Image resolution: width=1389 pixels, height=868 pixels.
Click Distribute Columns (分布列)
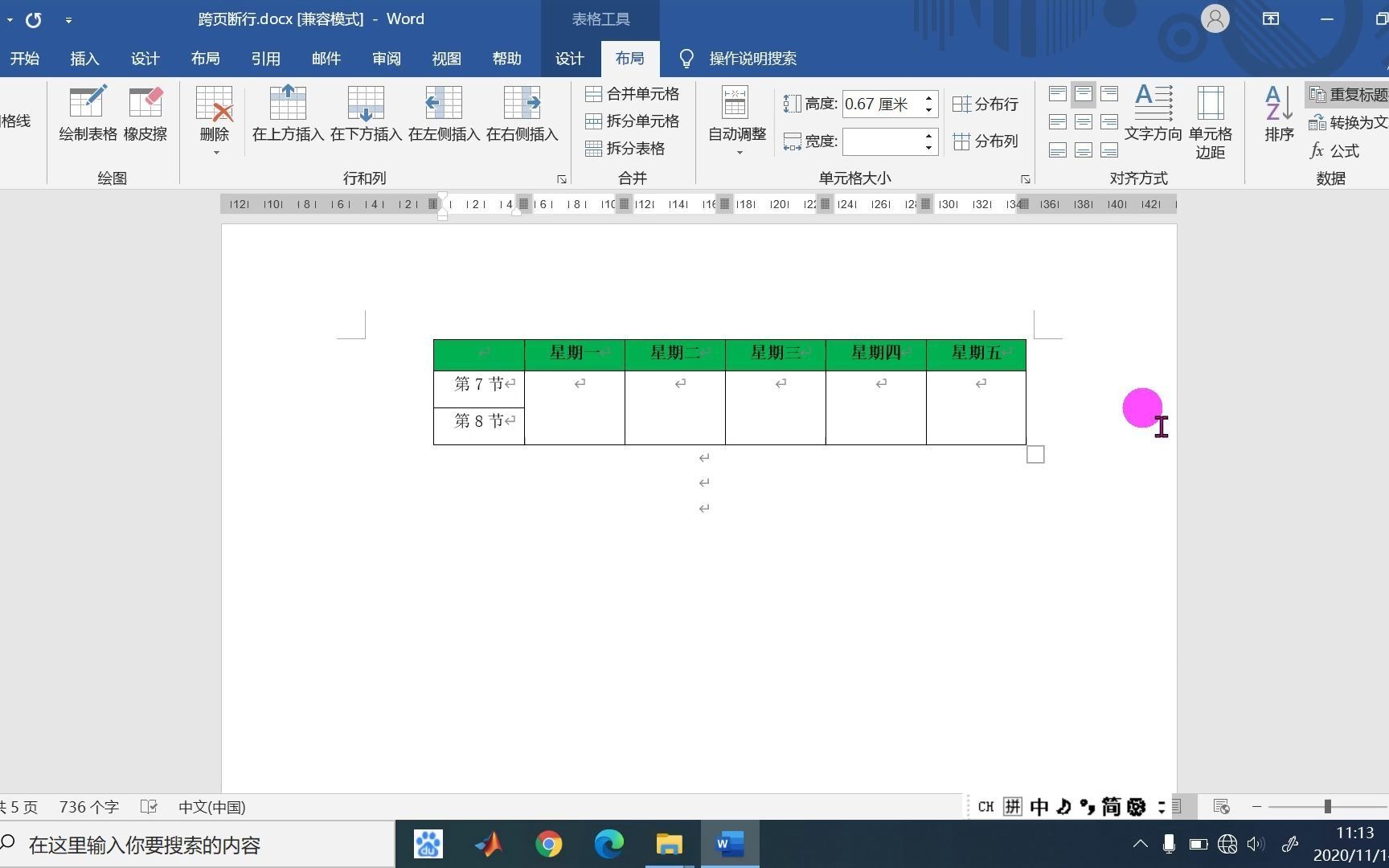pos(985,141)
